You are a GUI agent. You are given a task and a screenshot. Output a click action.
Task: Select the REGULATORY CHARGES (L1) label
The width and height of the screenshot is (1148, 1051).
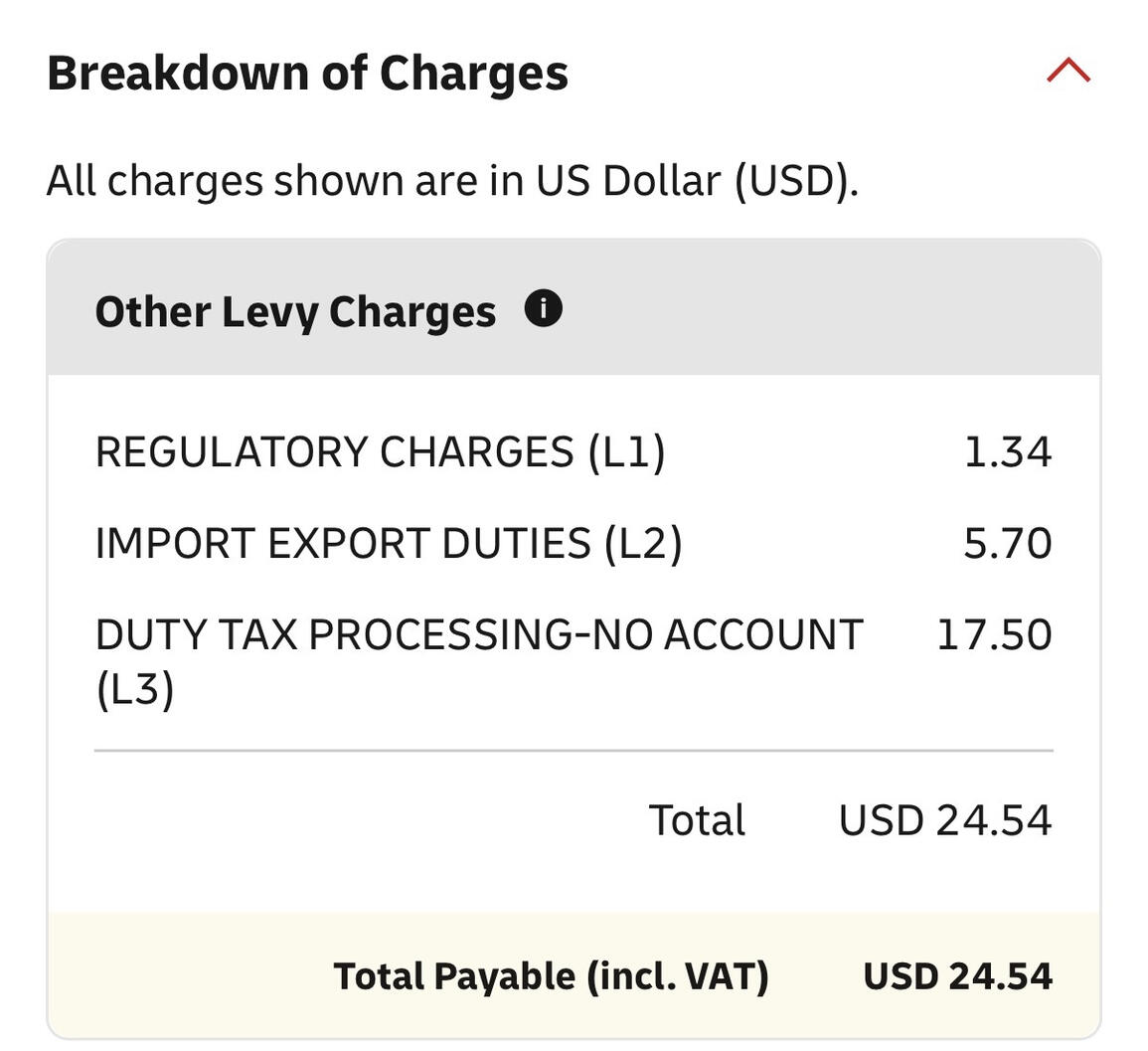point(380,452)
